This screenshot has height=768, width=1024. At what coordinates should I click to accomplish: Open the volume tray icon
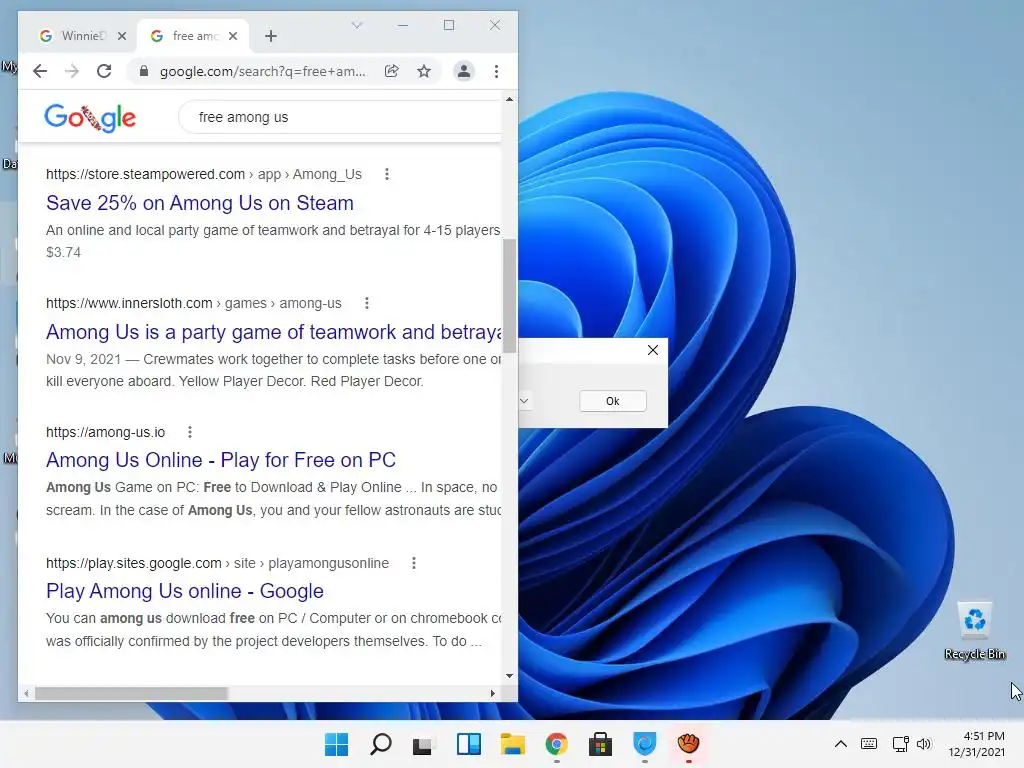(923, 744)
